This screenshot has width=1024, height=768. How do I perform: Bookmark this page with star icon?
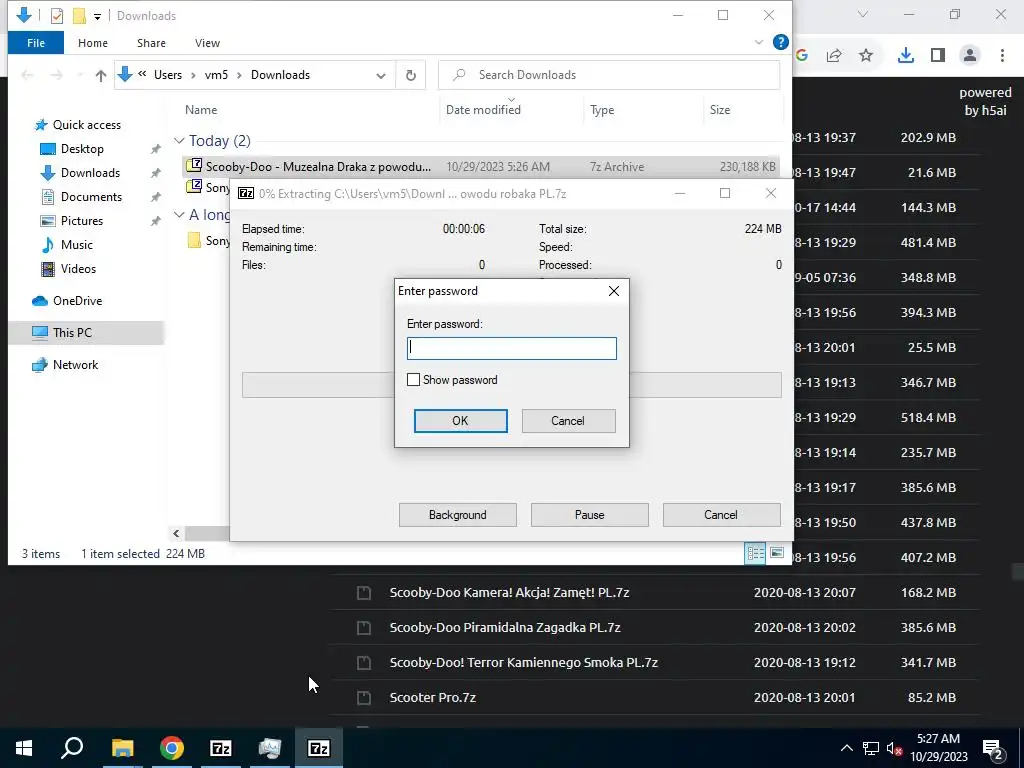pos(866,56)
